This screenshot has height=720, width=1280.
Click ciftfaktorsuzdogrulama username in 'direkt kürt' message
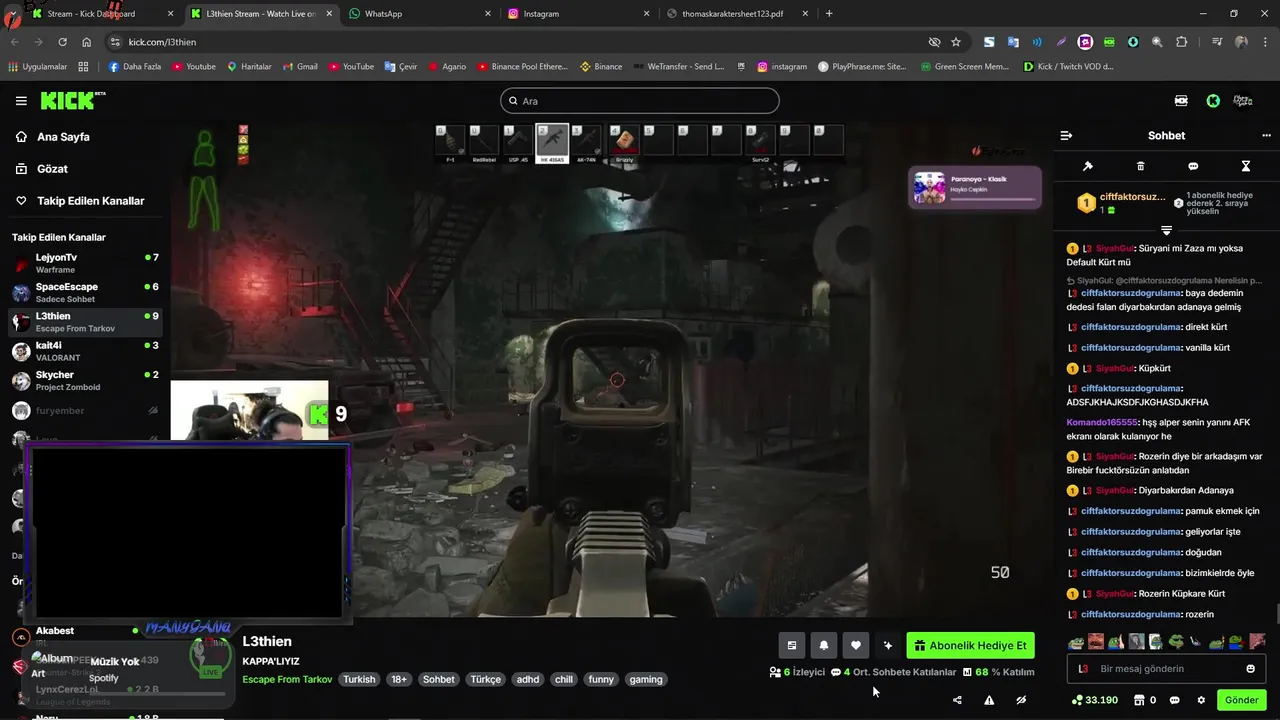pos(1130,327)
